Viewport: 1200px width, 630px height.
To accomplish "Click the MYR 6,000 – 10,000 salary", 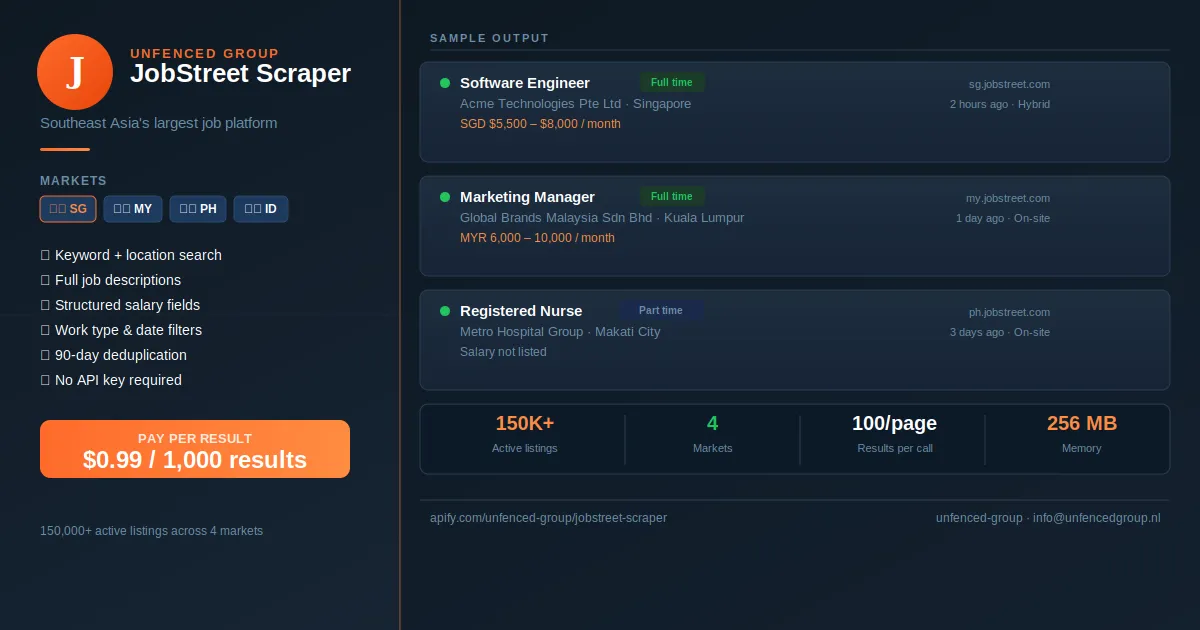I will 537,238.
